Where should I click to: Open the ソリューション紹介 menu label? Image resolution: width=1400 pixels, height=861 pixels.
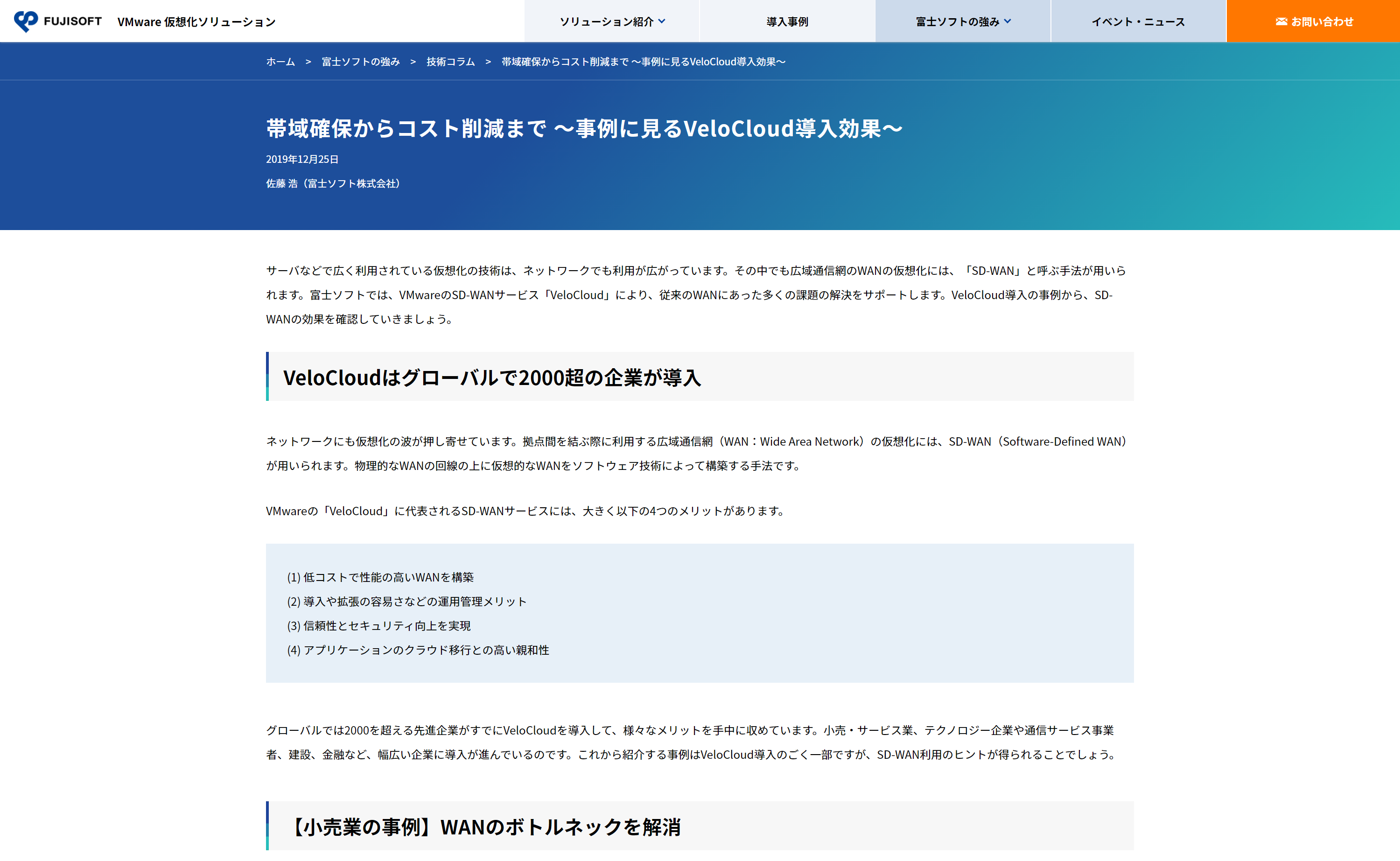pyautogui.click(x=606, y=21)
